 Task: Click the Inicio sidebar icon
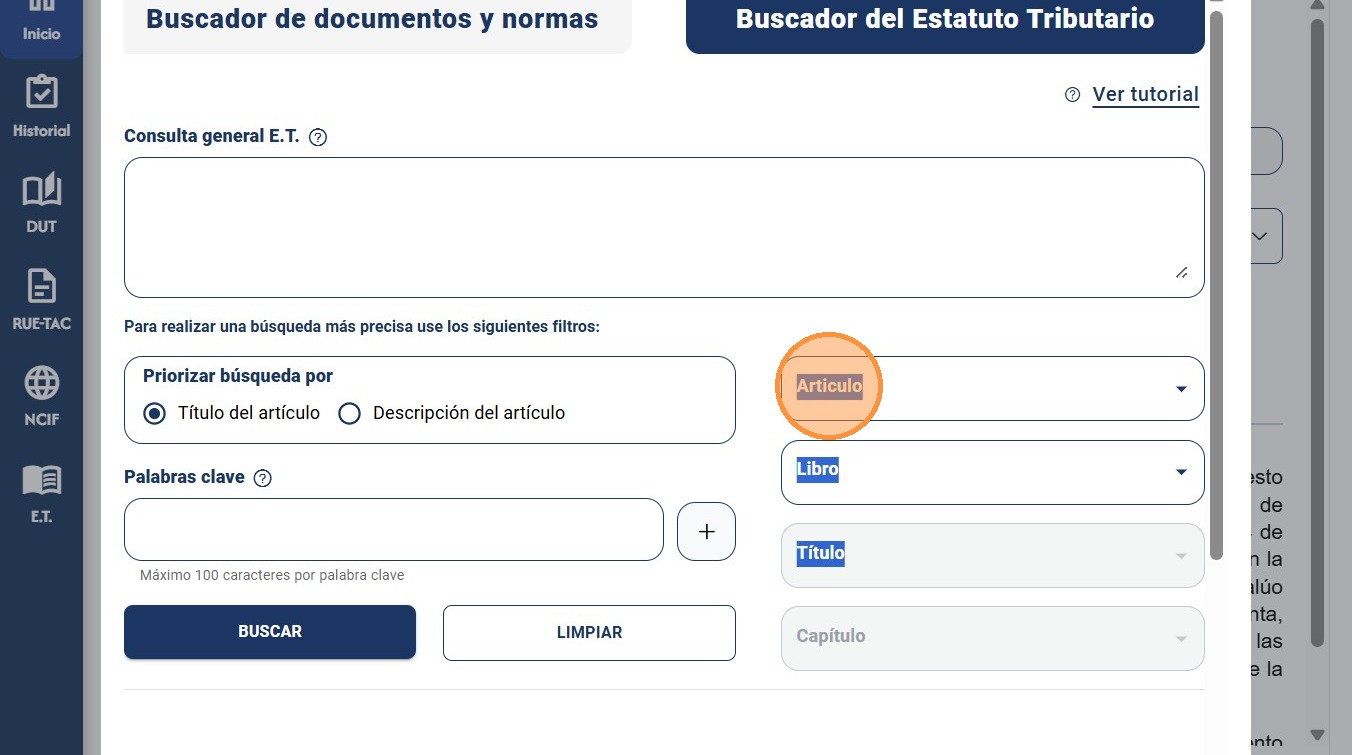tap(41, 22)
